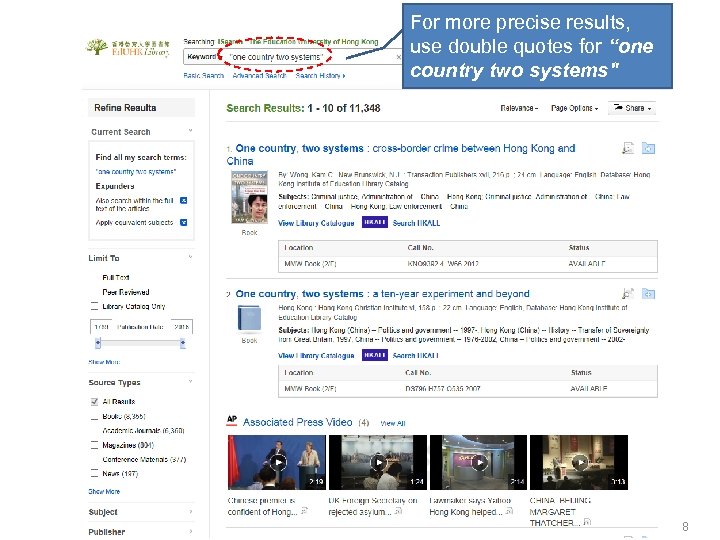
Task: Click call number KNQ9382.4 cell
Action: tap(443, 264)
